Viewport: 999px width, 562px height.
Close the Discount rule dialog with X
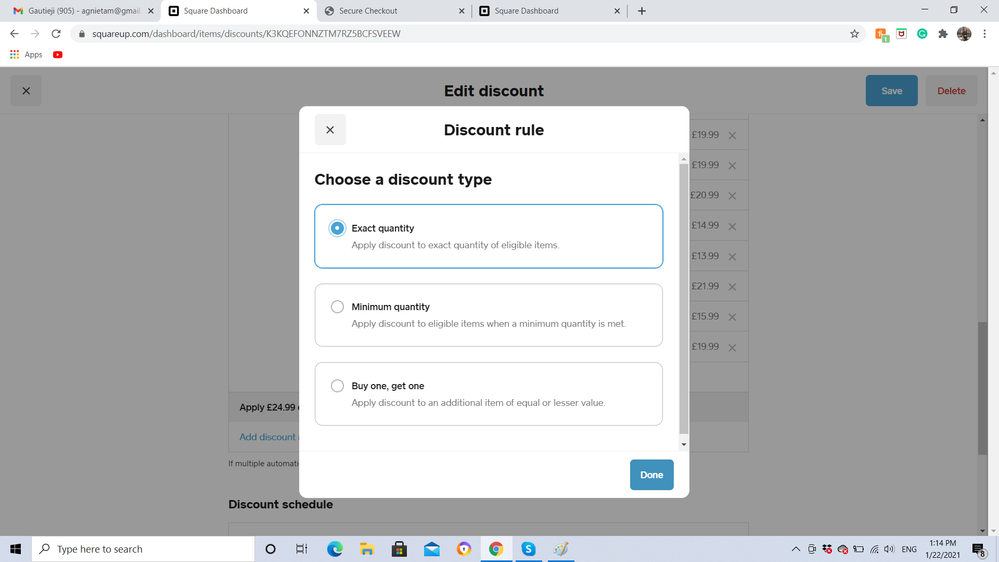[x=330, y=130]
